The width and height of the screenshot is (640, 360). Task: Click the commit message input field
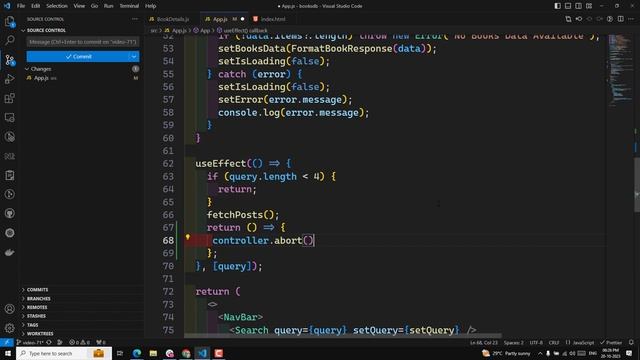tap(83, 42)
